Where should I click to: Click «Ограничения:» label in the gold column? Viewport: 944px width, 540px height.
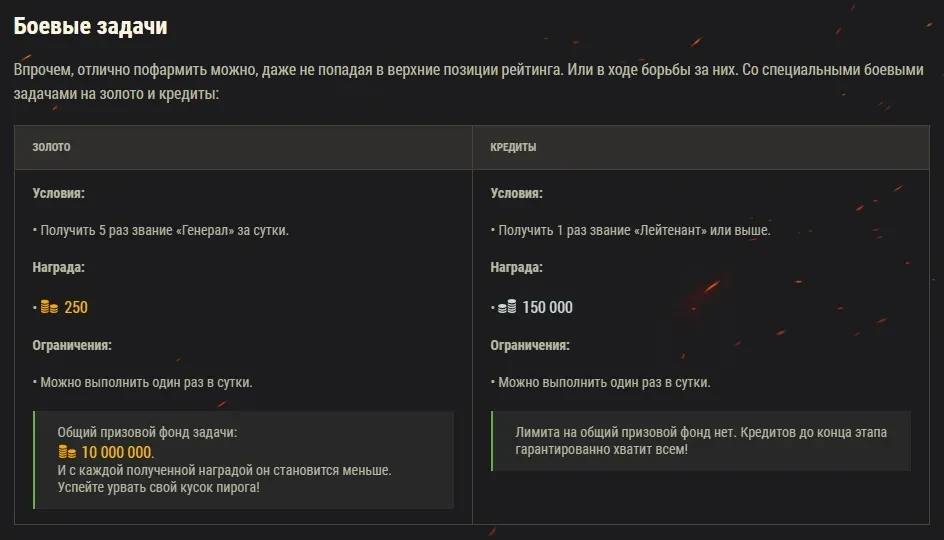72,345
